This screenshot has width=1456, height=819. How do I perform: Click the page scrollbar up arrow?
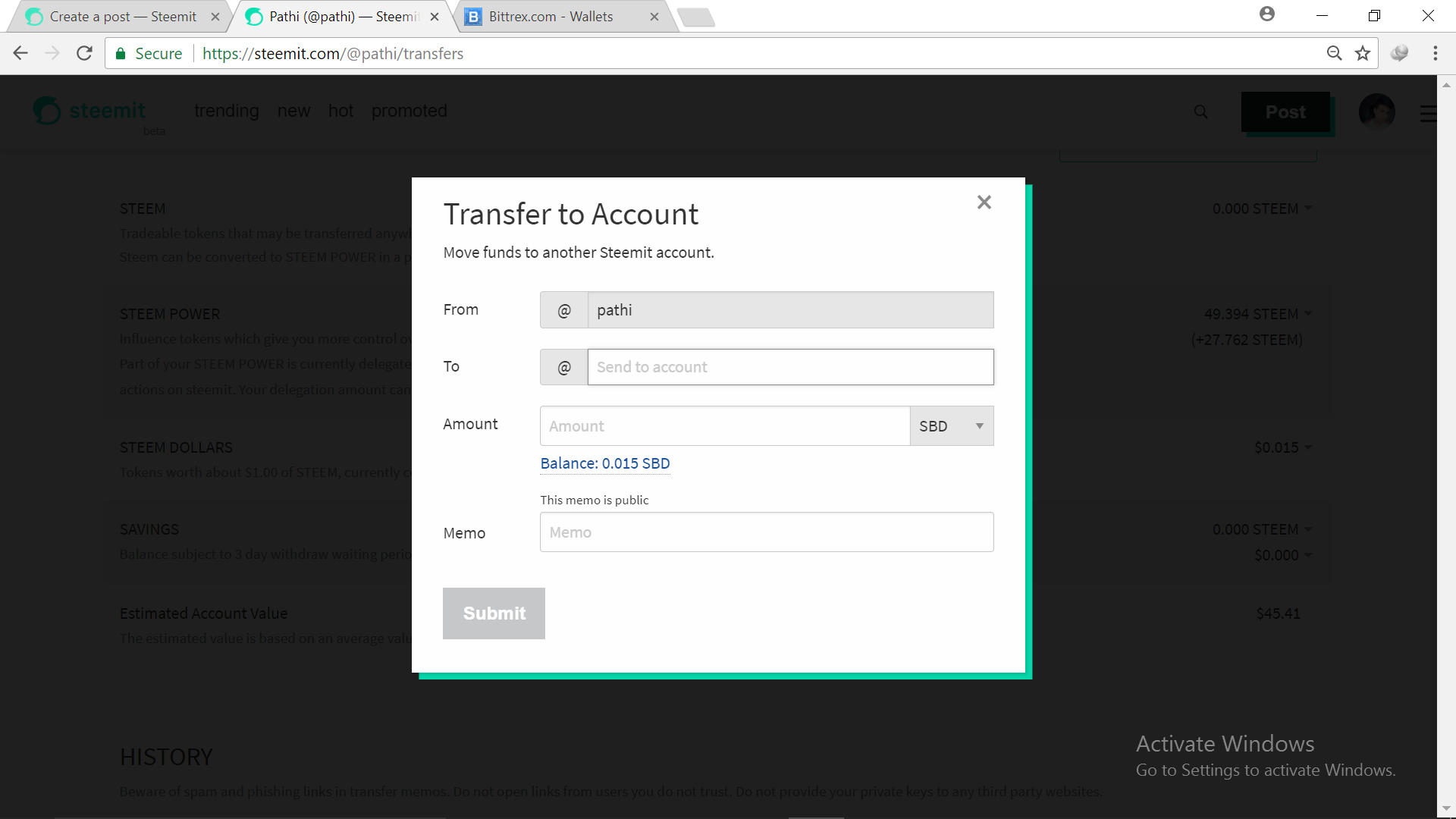[1446, 84]
